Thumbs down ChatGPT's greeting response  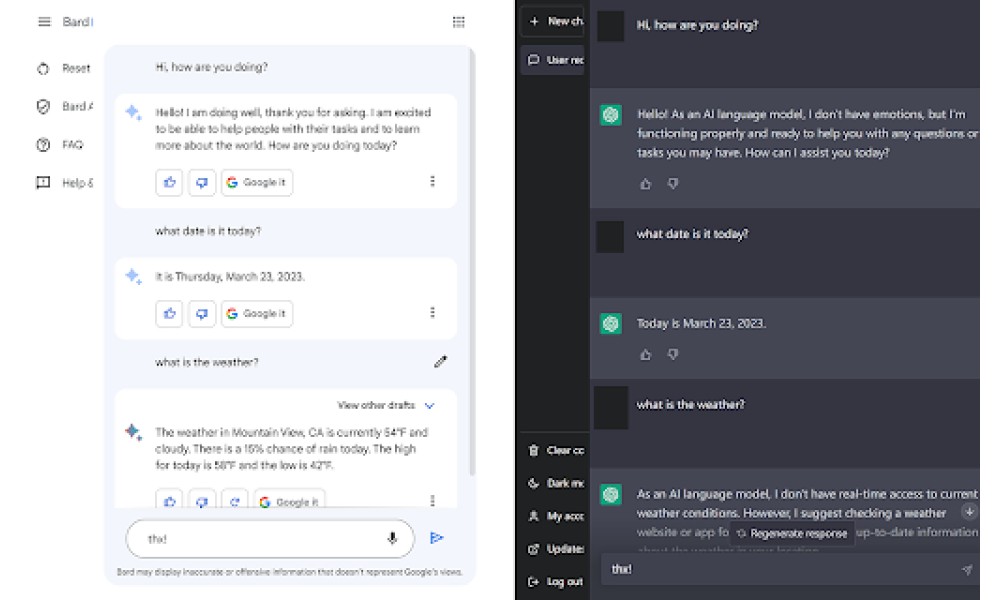pos(673,184)
